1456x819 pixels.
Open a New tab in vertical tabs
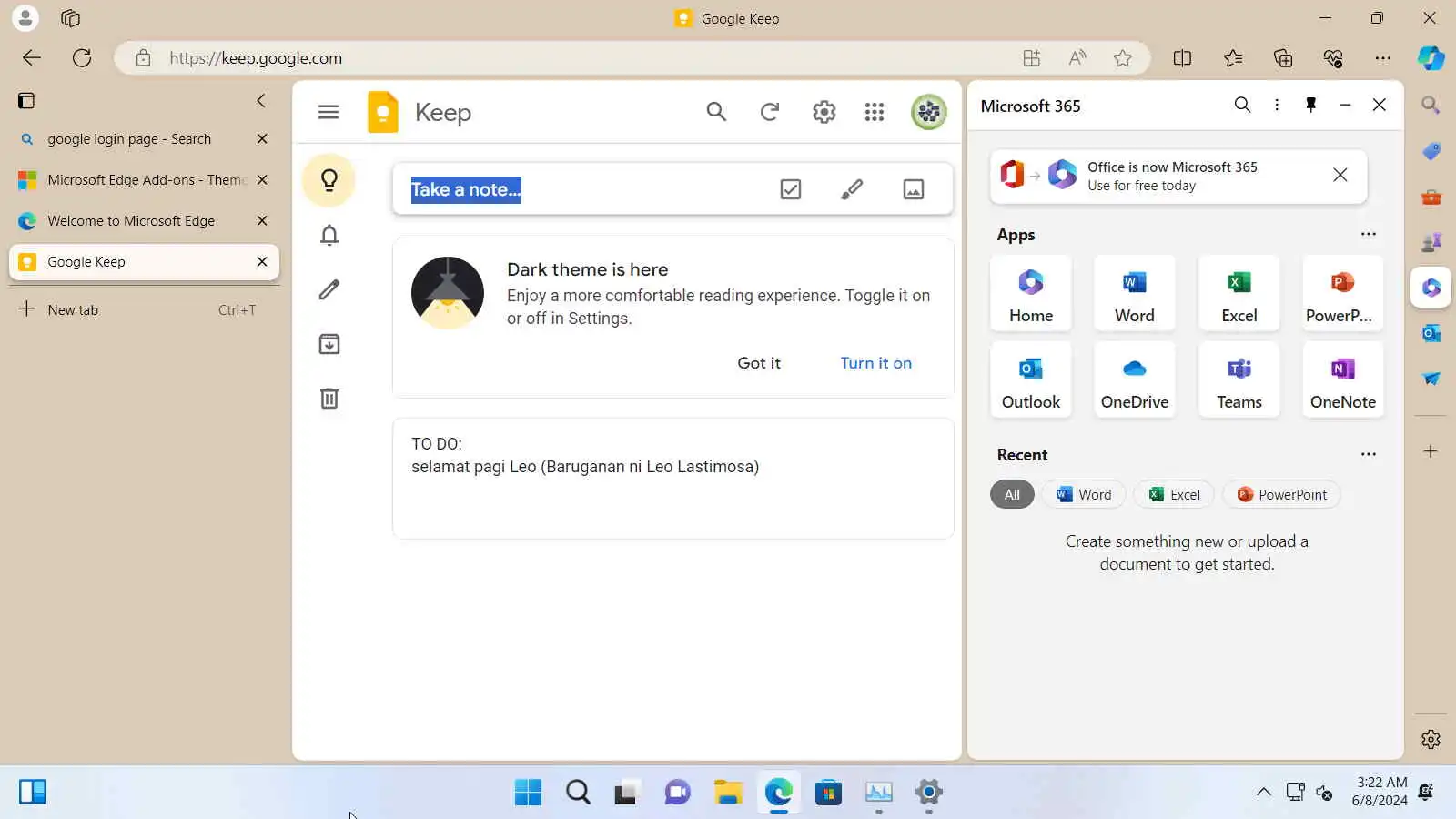click(x=144, y=309)
